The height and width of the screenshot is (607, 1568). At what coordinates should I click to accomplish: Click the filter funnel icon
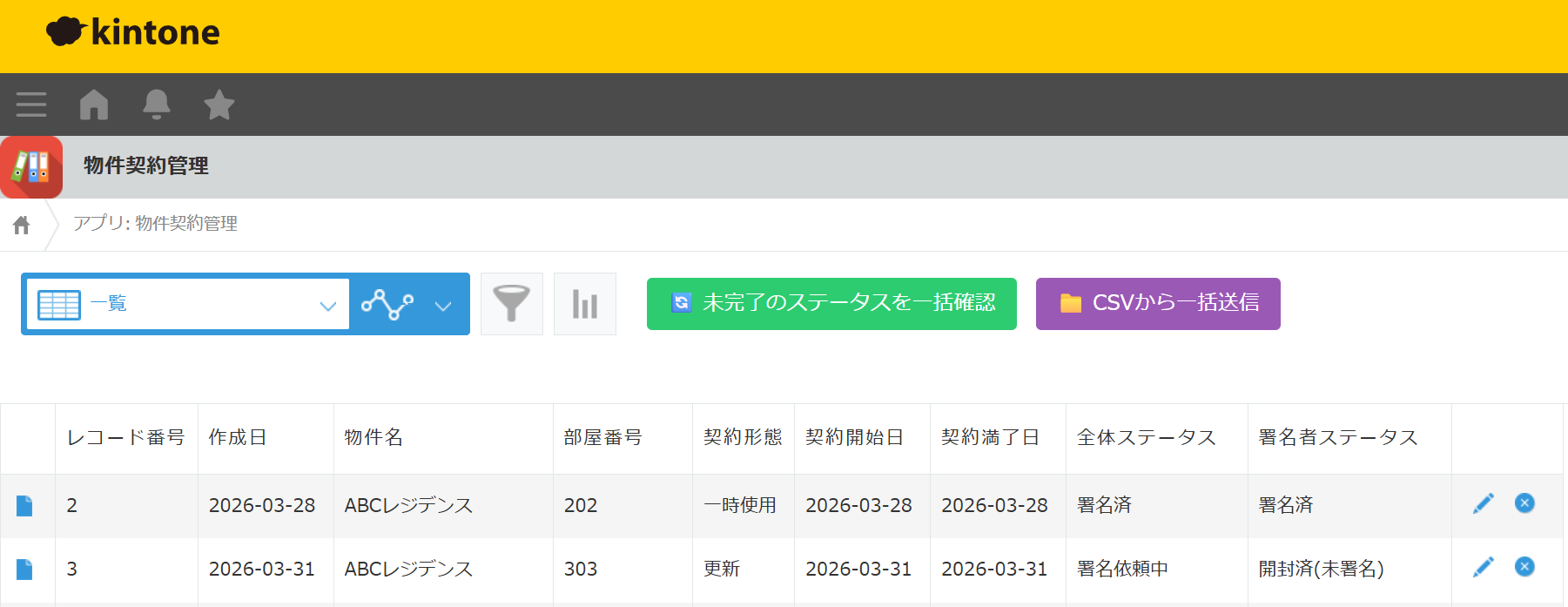[512, 304]
